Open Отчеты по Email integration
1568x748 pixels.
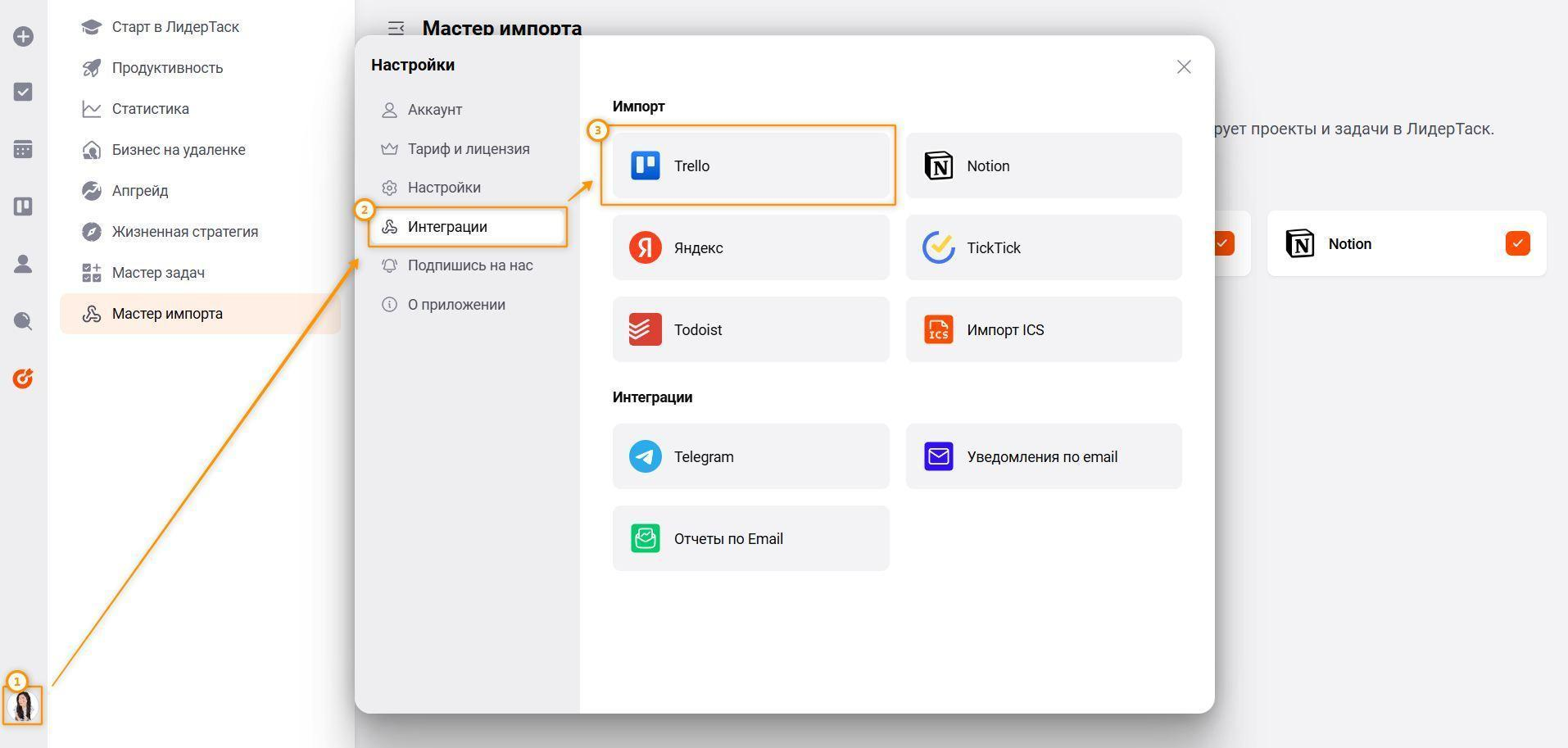click(x=750, y=538)
